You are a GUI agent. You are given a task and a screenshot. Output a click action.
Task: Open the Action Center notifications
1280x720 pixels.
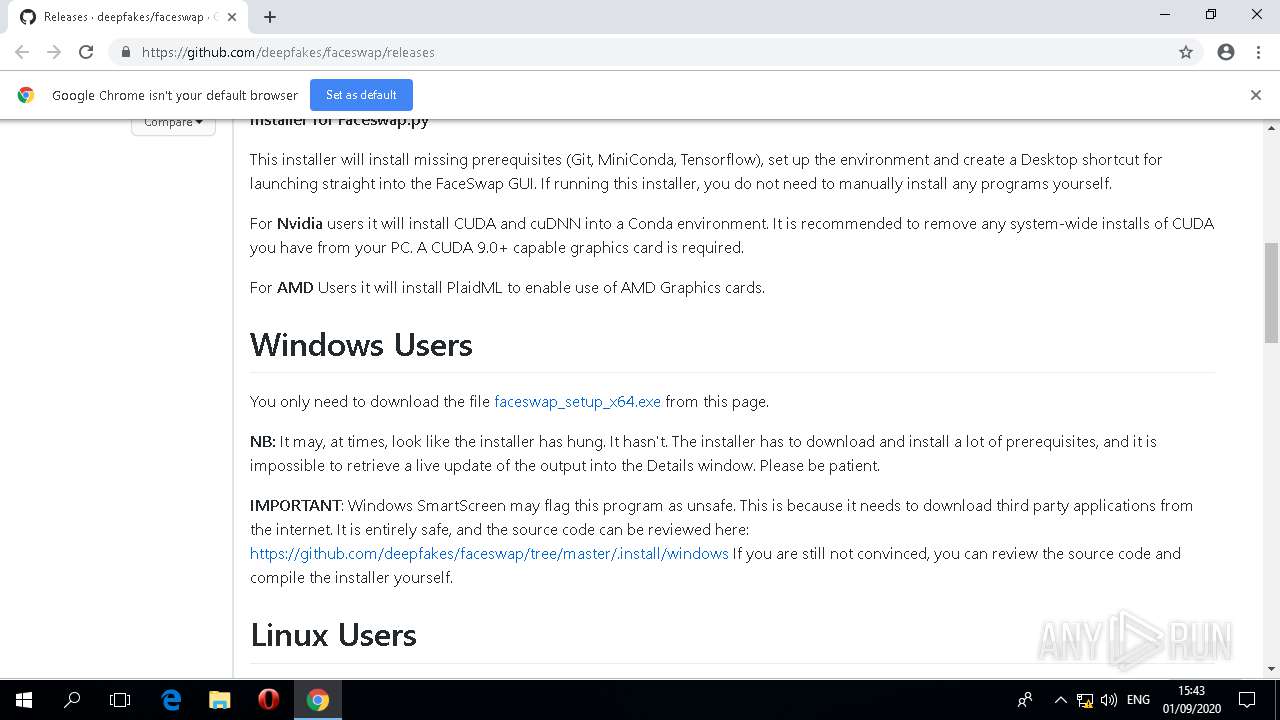pos(1248,700)
